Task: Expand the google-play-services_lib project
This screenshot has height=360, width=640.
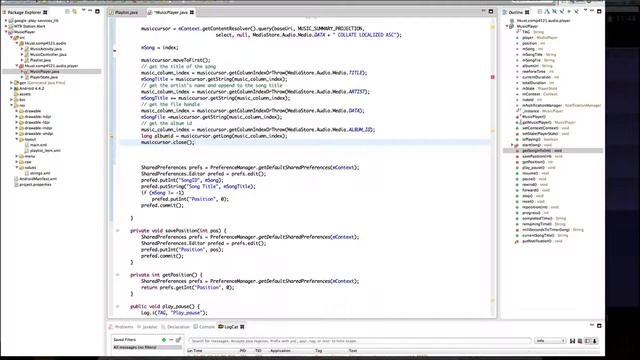Action: [x=6, y=20]
